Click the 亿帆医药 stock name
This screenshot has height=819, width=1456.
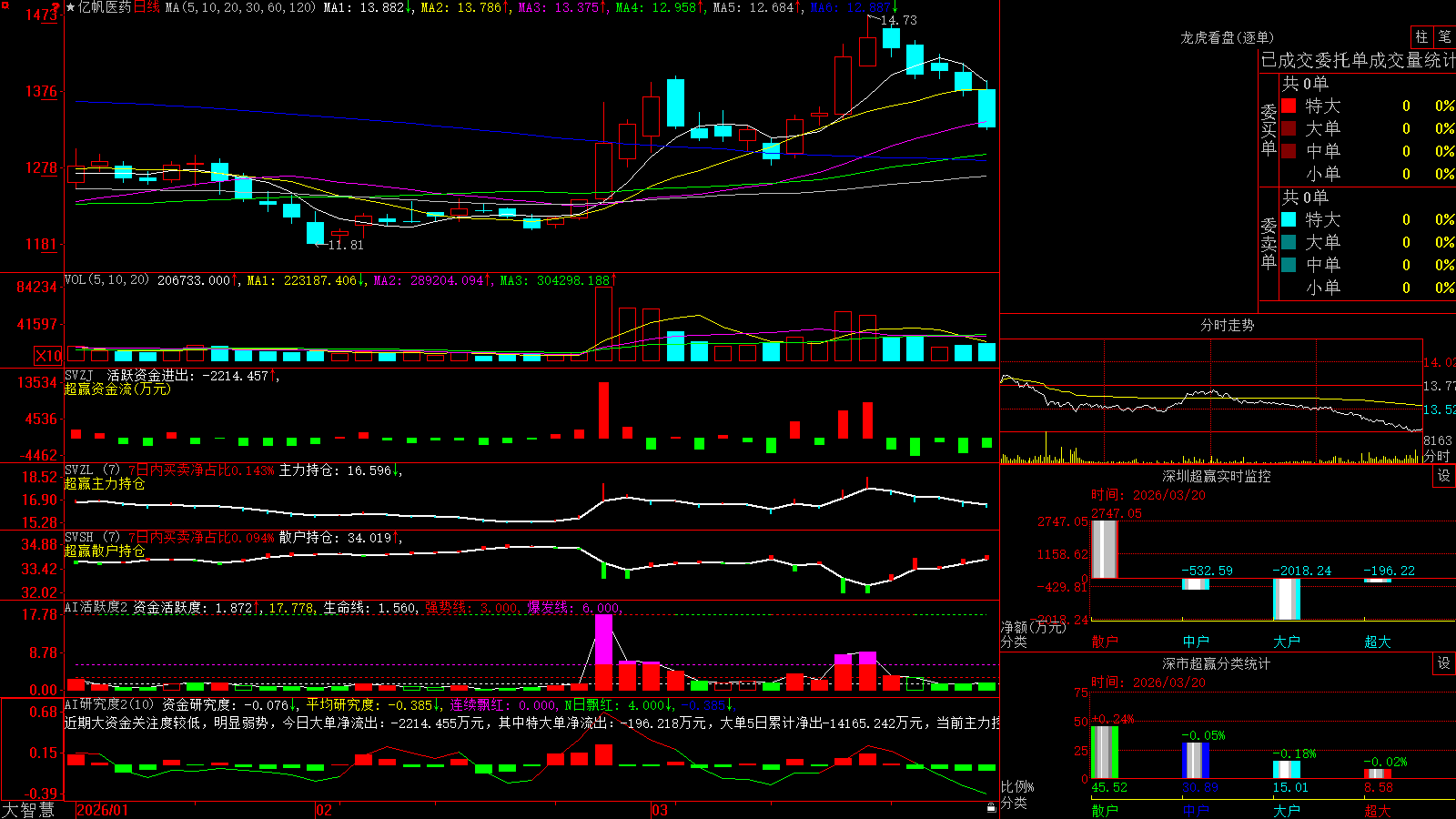105,7
